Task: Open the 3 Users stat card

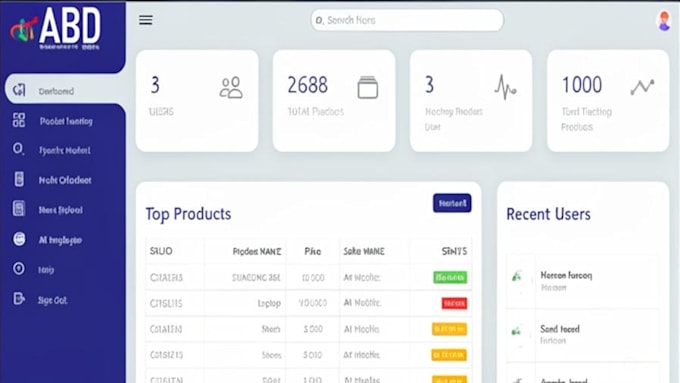Action: coord(197,101)
